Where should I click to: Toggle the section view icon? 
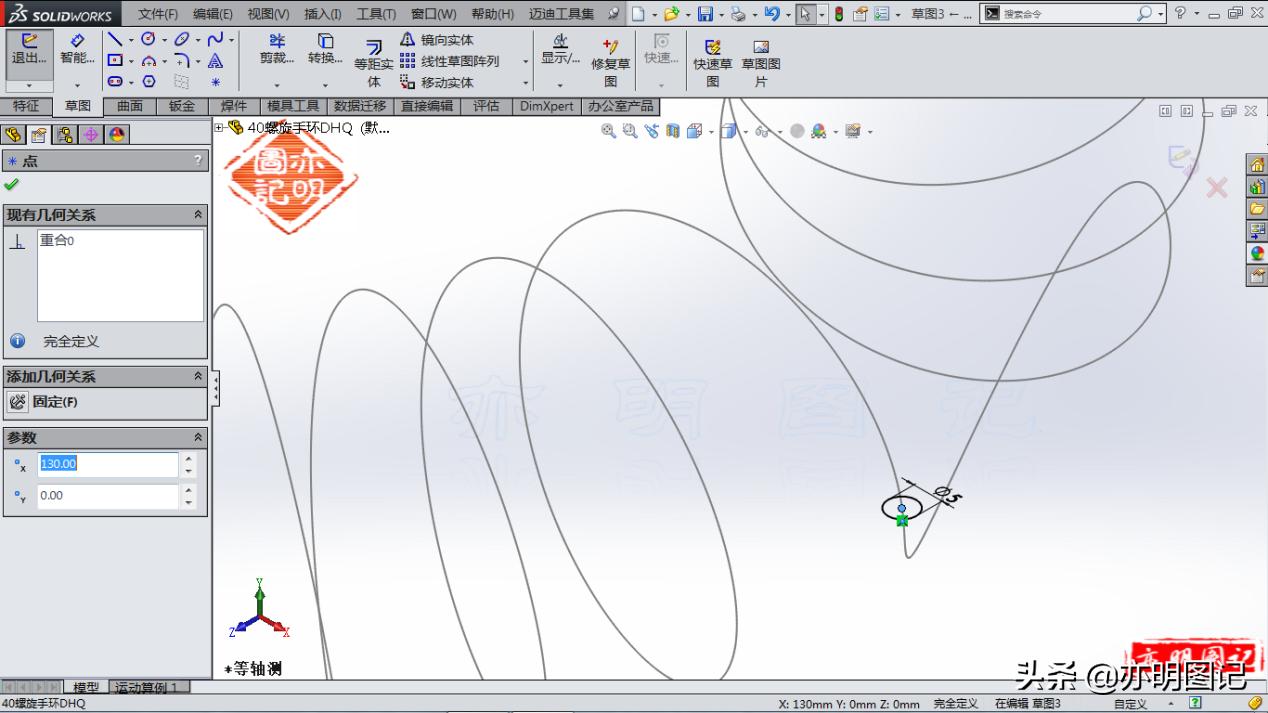[x=671, y=131]
